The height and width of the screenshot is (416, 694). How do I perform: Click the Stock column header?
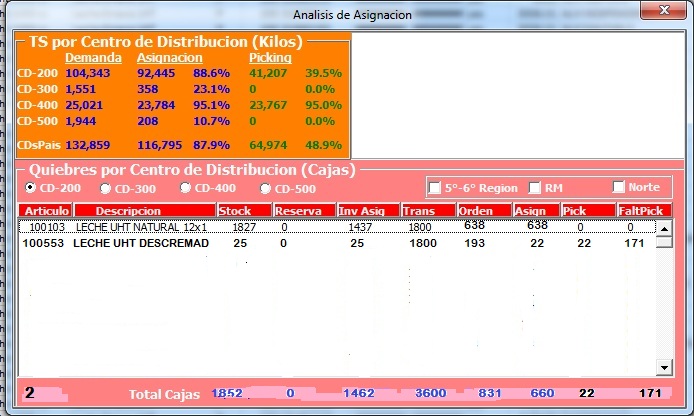(244, 211)
